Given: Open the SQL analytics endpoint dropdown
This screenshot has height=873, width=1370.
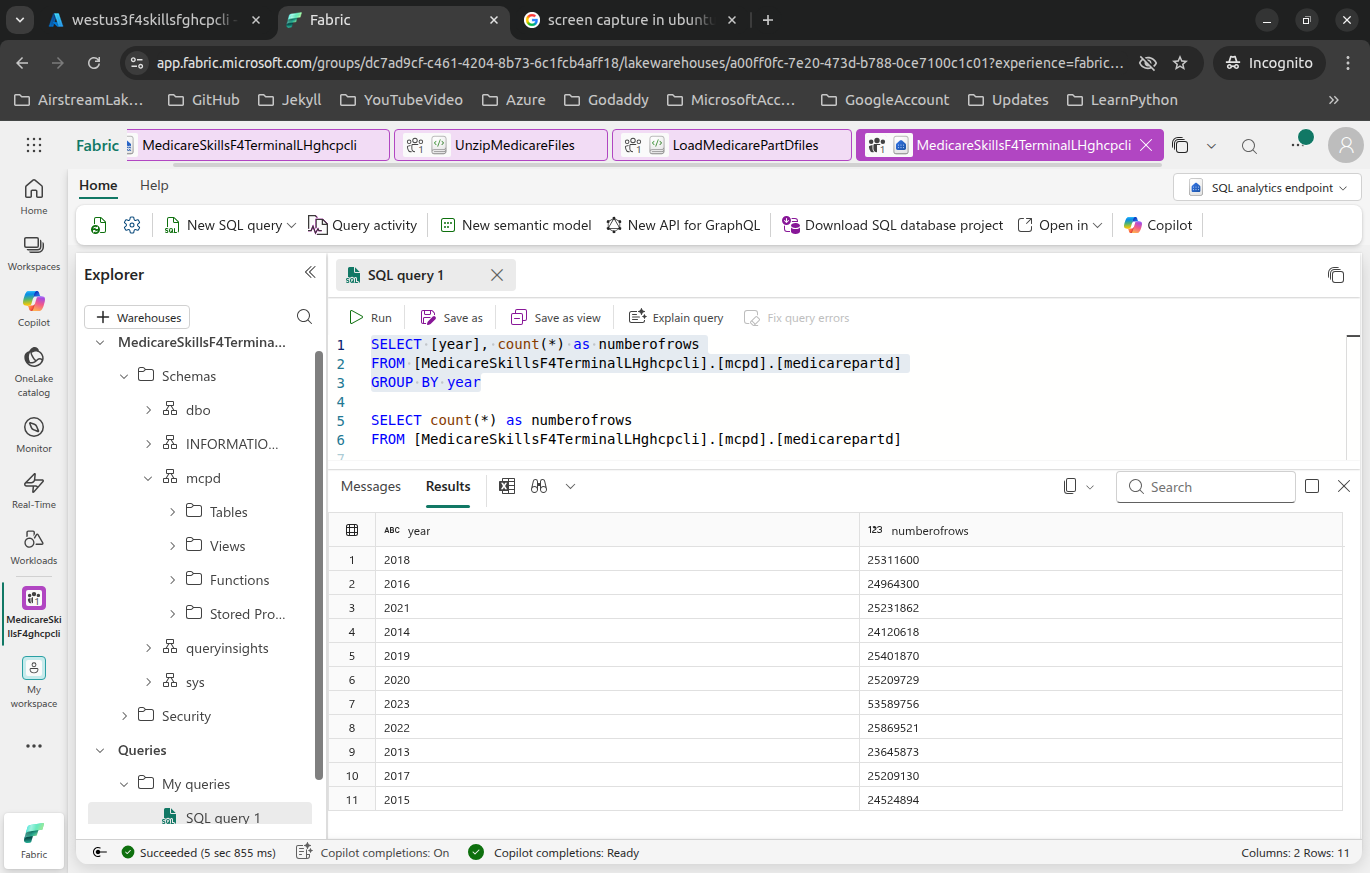Looking at the screenshot, I should 1267,187.
